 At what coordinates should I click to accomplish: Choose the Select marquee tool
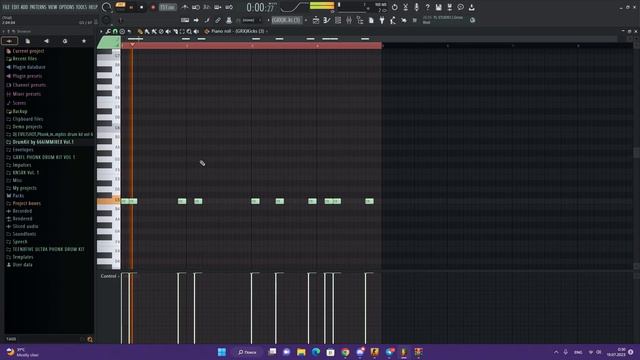point(182,31)
